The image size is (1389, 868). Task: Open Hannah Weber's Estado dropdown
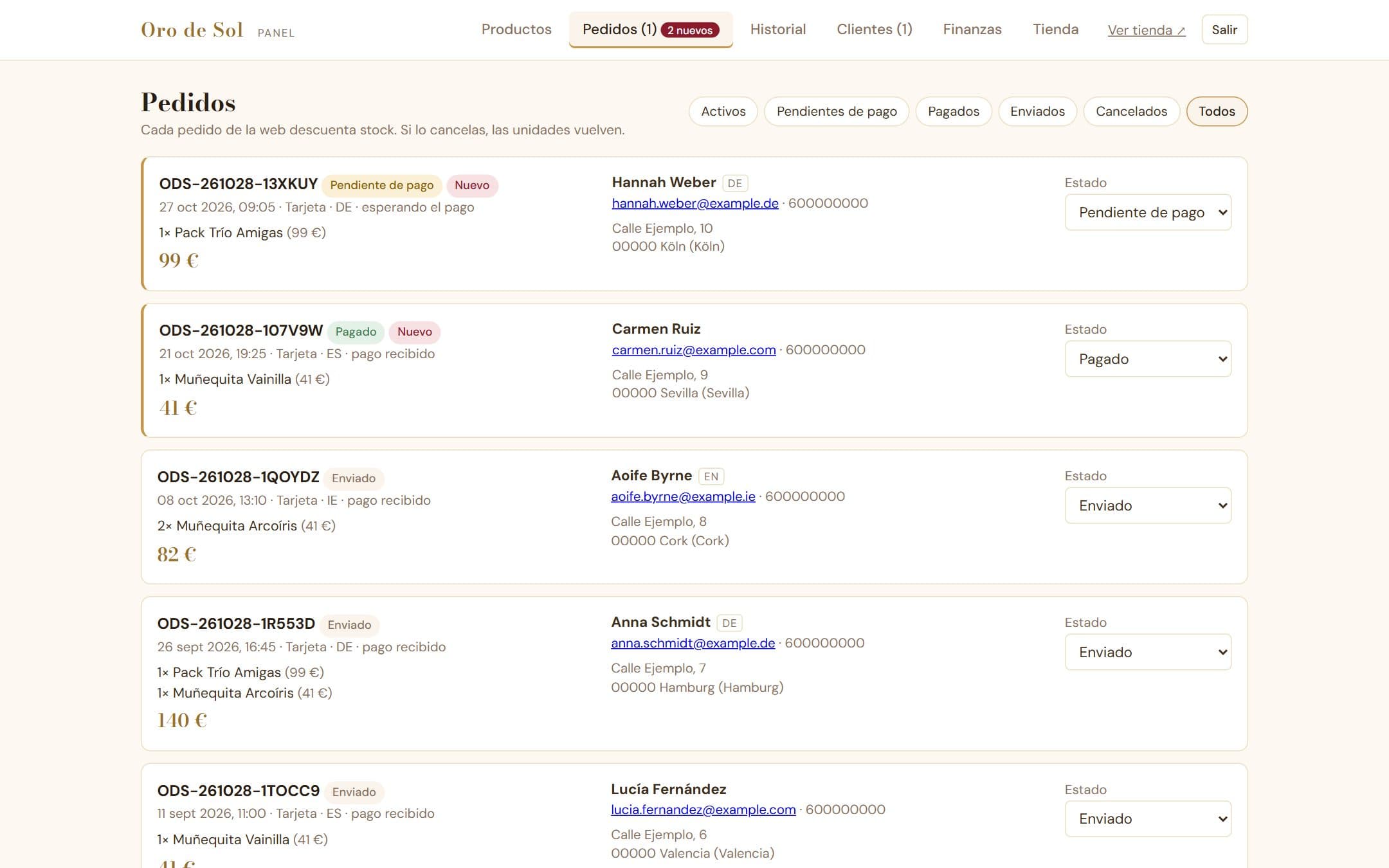coord(1148,212)
